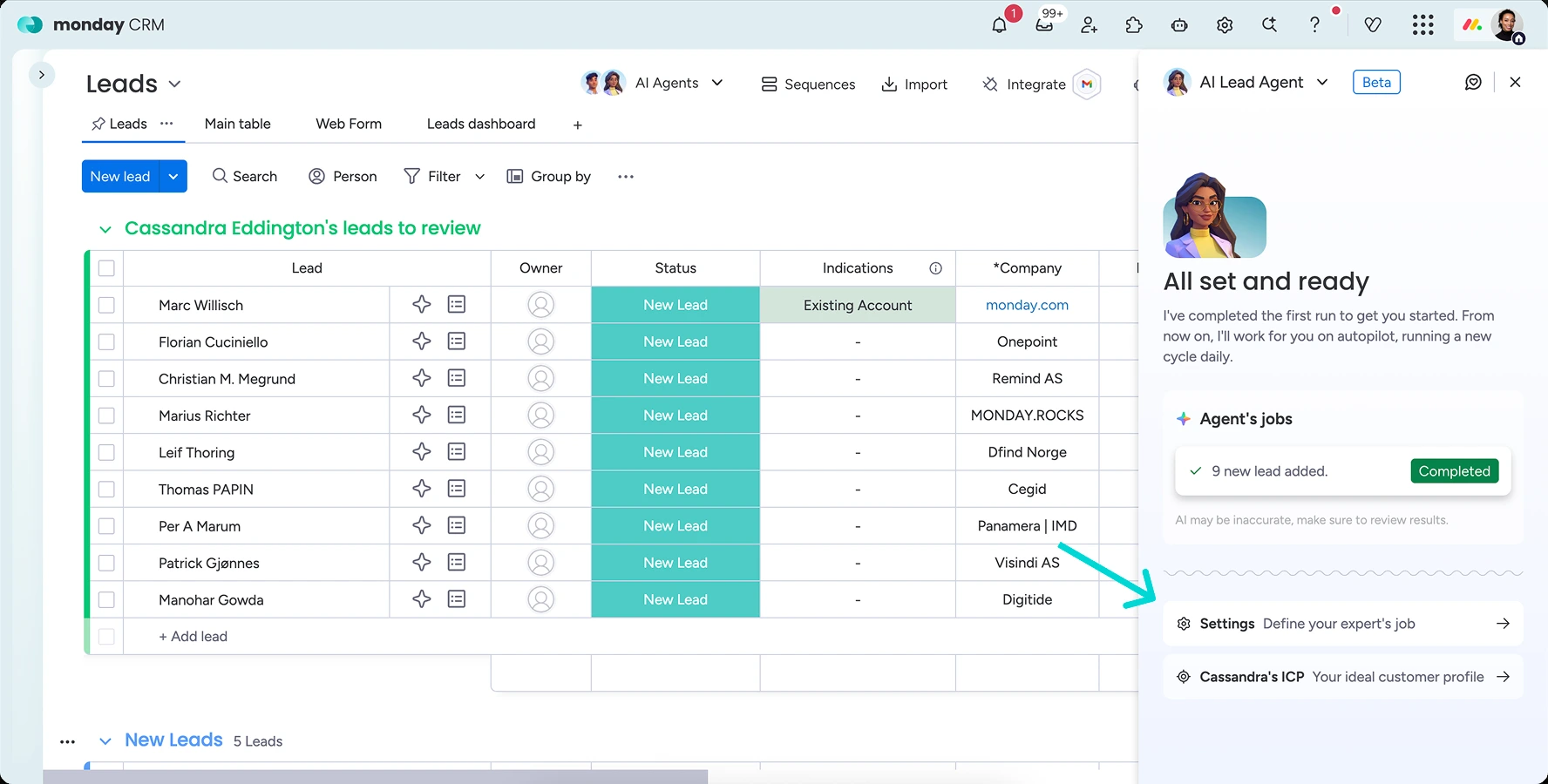This screenshot has width=1548, height=784.
Task: Collapse Cassandra Eddington's leads group
Action: [105, 229]
